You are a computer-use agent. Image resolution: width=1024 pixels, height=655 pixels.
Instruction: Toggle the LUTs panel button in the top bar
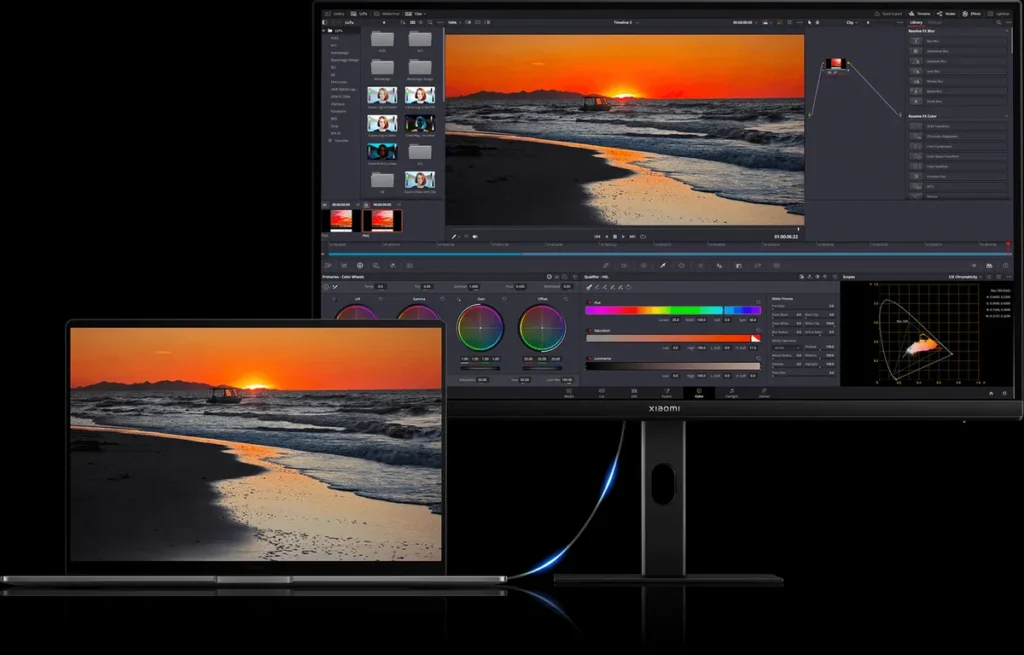(359, 13)
